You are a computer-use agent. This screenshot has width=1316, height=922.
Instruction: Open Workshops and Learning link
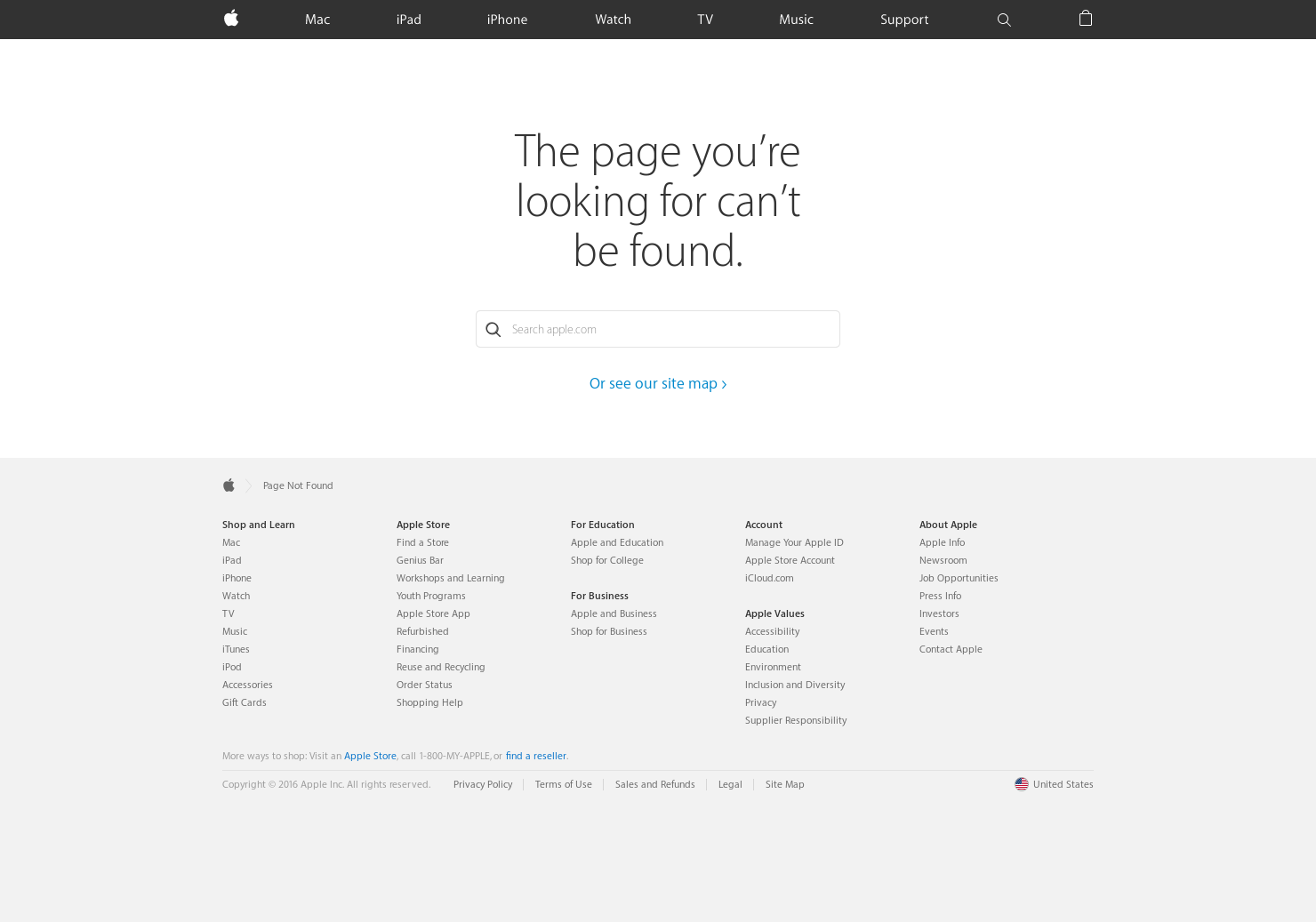[450, 578]
